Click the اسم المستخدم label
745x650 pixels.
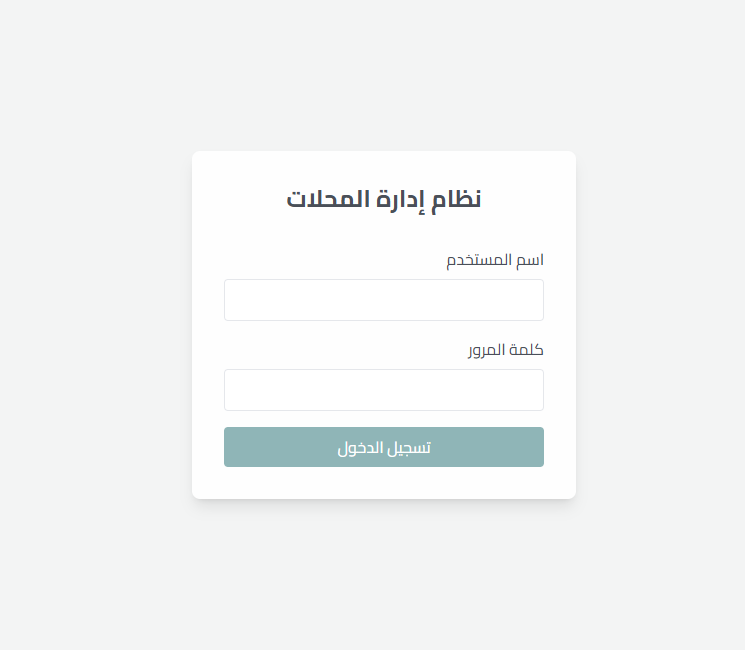[x=494, y=261]
